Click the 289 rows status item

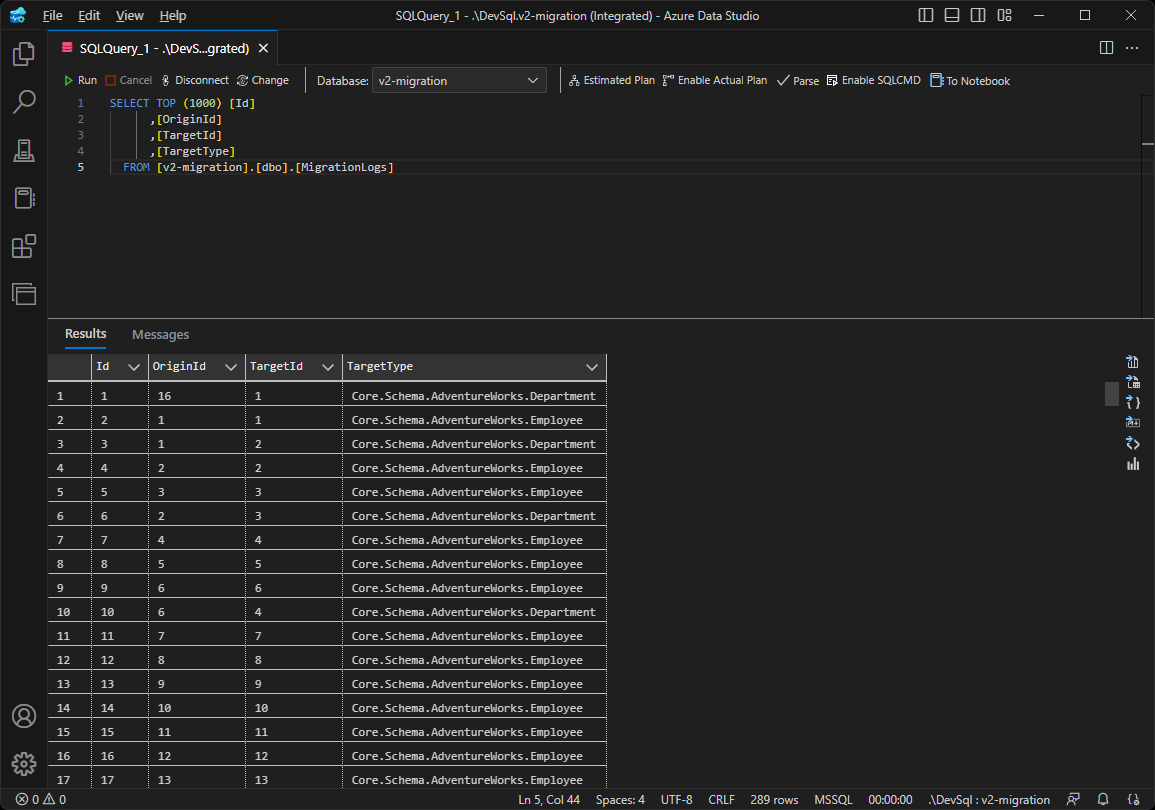774,800
